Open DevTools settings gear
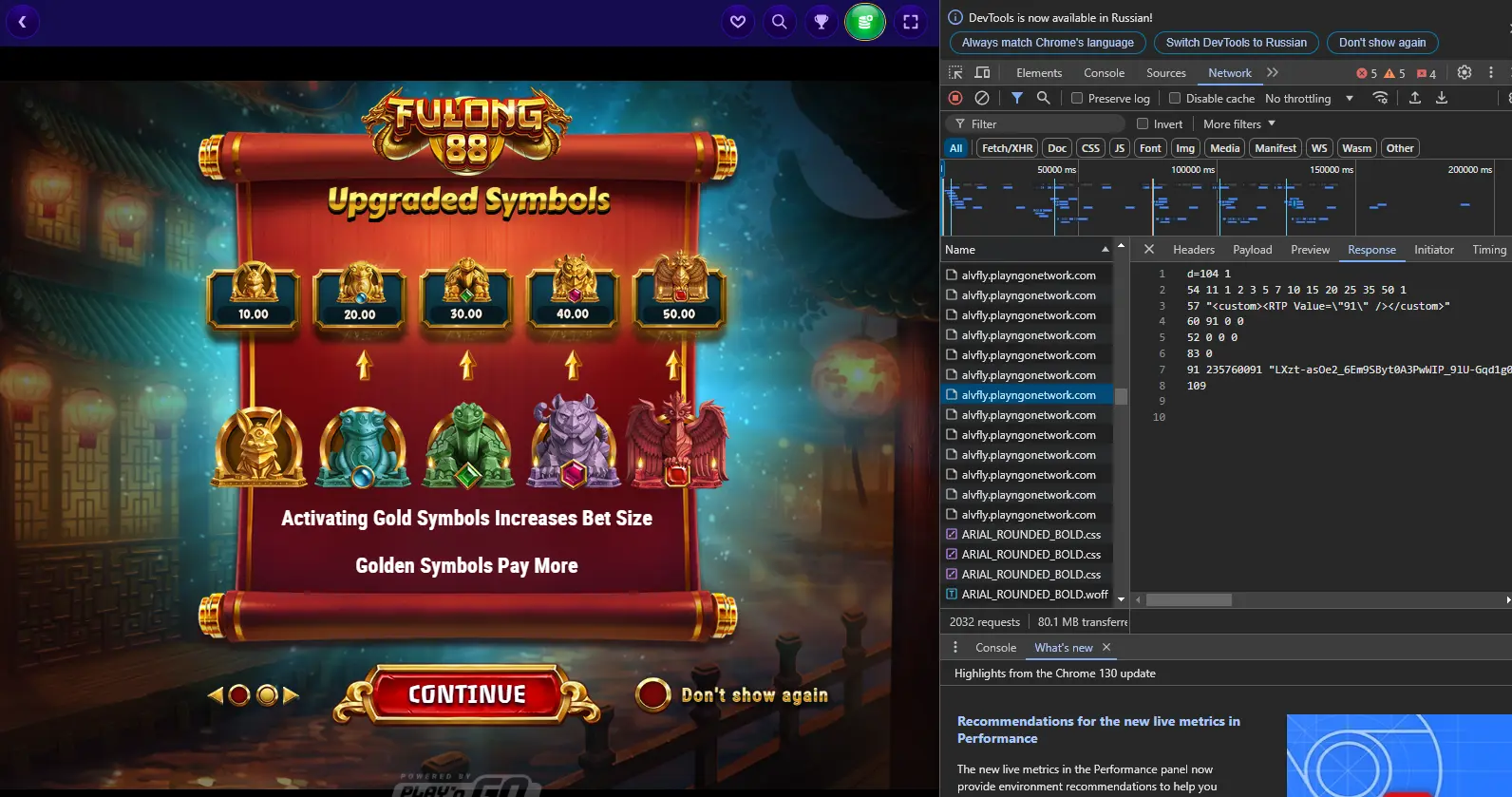1512x797 pixels. point(1465,73)
